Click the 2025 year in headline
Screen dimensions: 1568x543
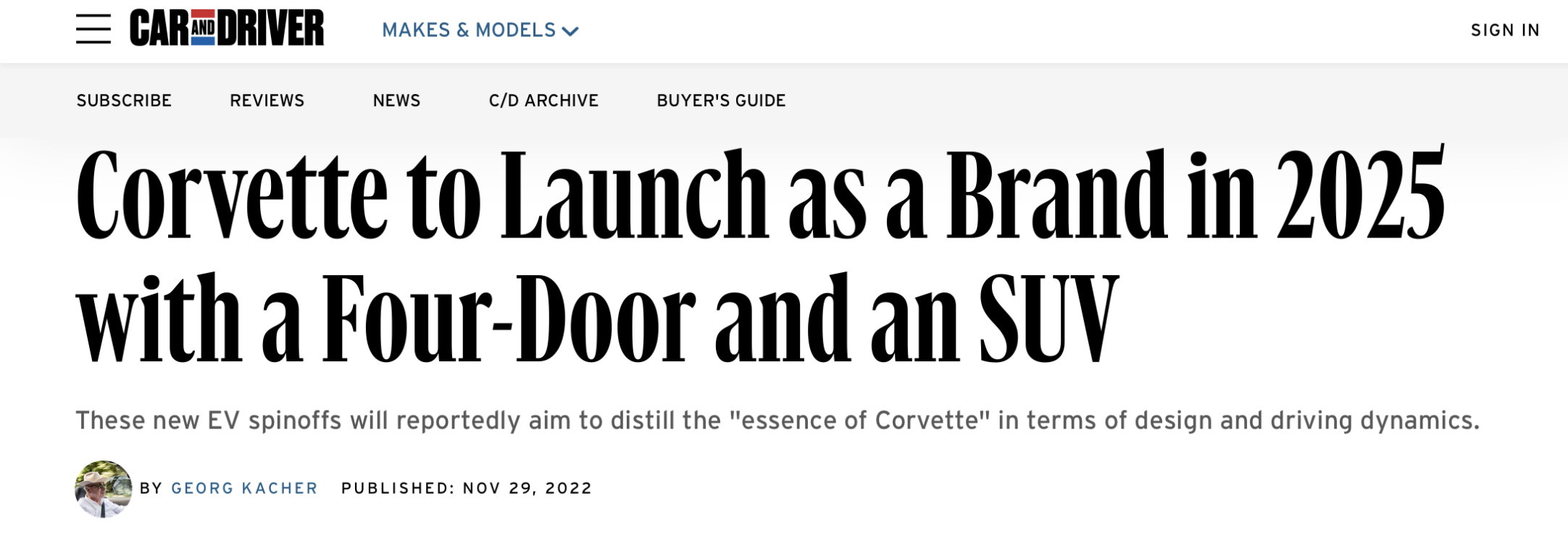pos(1361,194)
